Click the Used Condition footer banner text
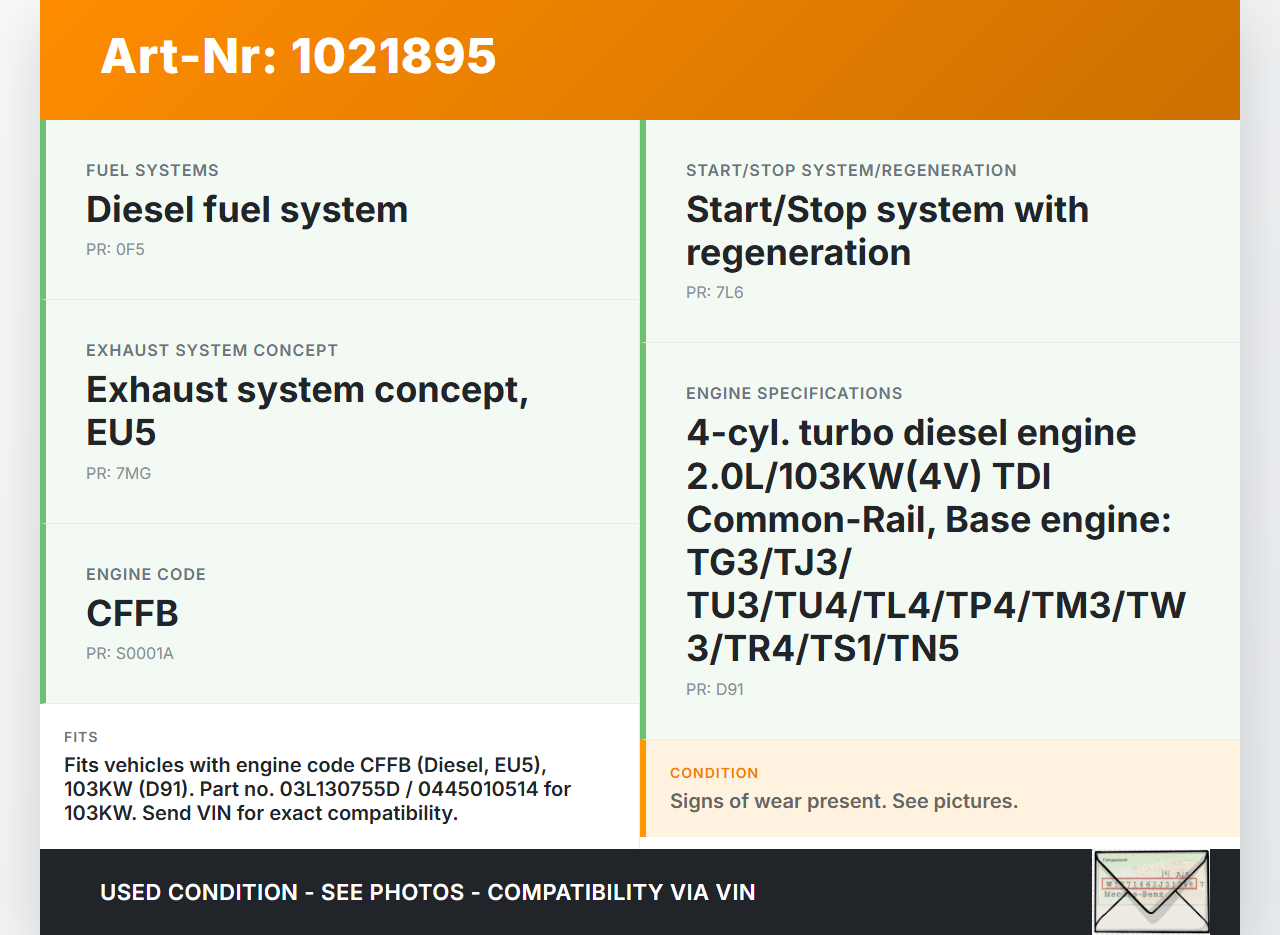This screenshot has width=1280, height=935. (427, 892)
